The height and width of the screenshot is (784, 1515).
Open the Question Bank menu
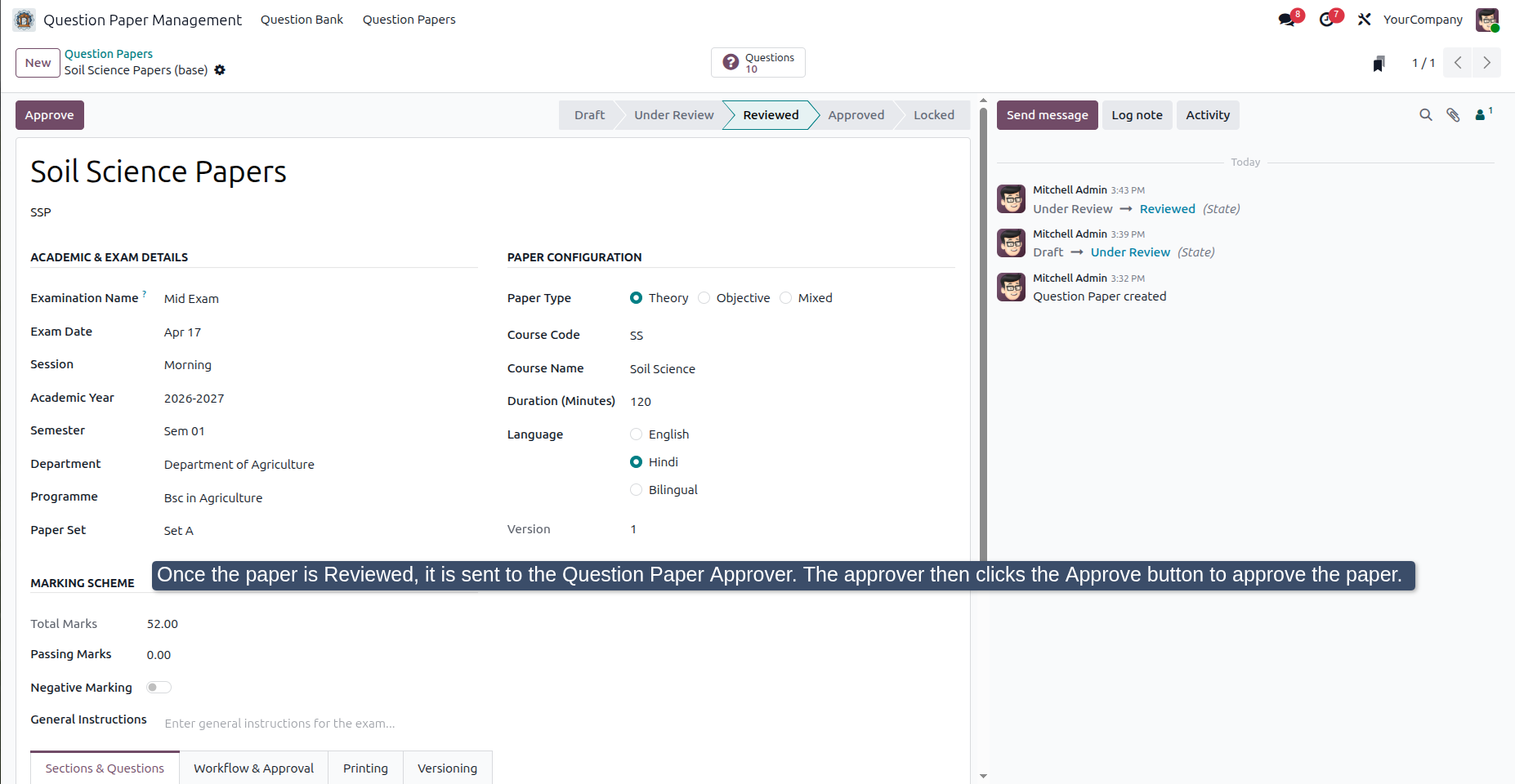pyautogui.click(x=302, y=20)
